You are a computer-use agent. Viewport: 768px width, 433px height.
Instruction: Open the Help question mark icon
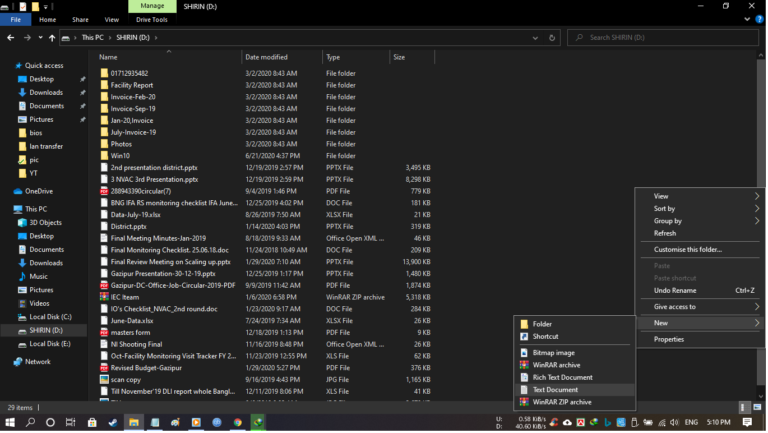pos(759,20)
